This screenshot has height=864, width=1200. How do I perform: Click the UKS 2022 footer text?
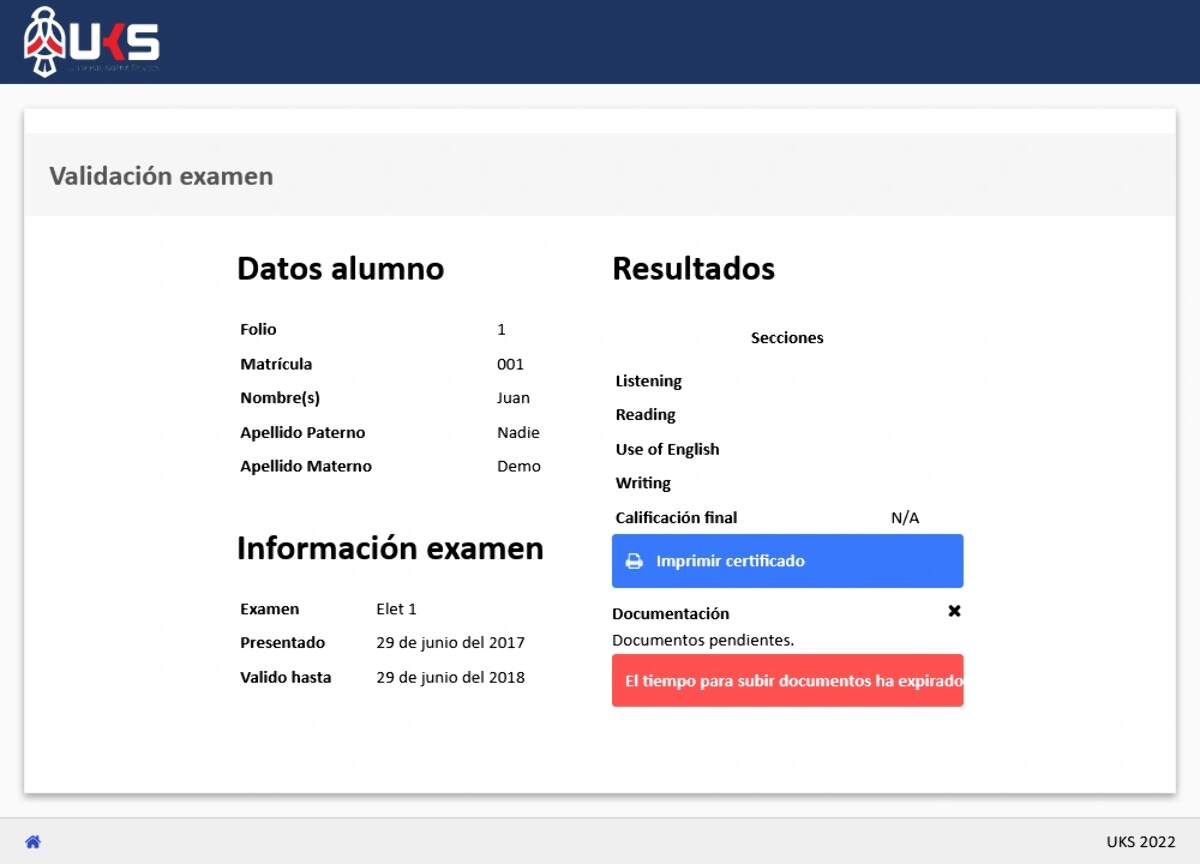[x=1141, y=842]
